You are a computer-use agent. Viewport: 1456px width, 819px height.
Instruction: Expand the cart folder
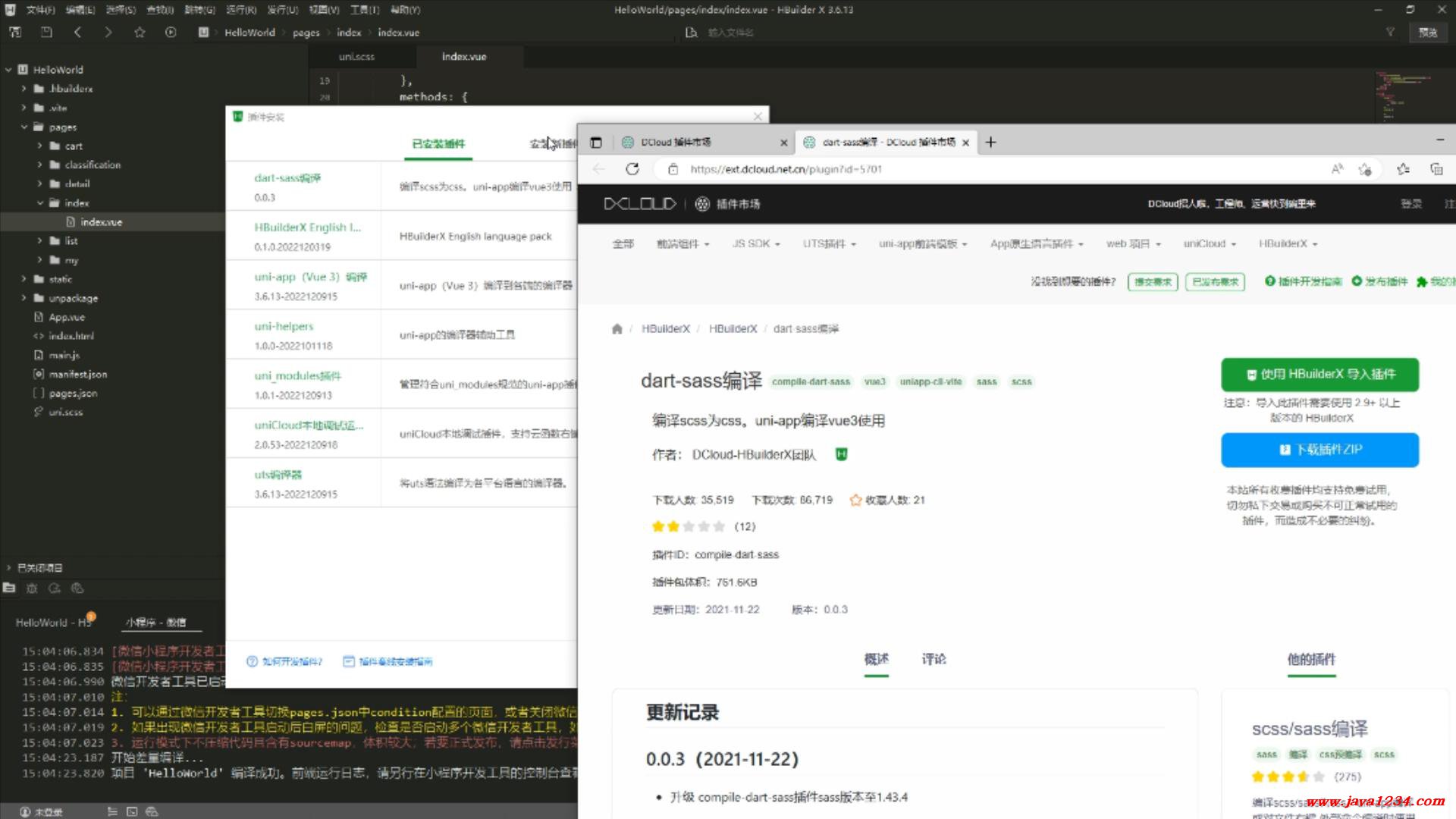coord(39,146)
